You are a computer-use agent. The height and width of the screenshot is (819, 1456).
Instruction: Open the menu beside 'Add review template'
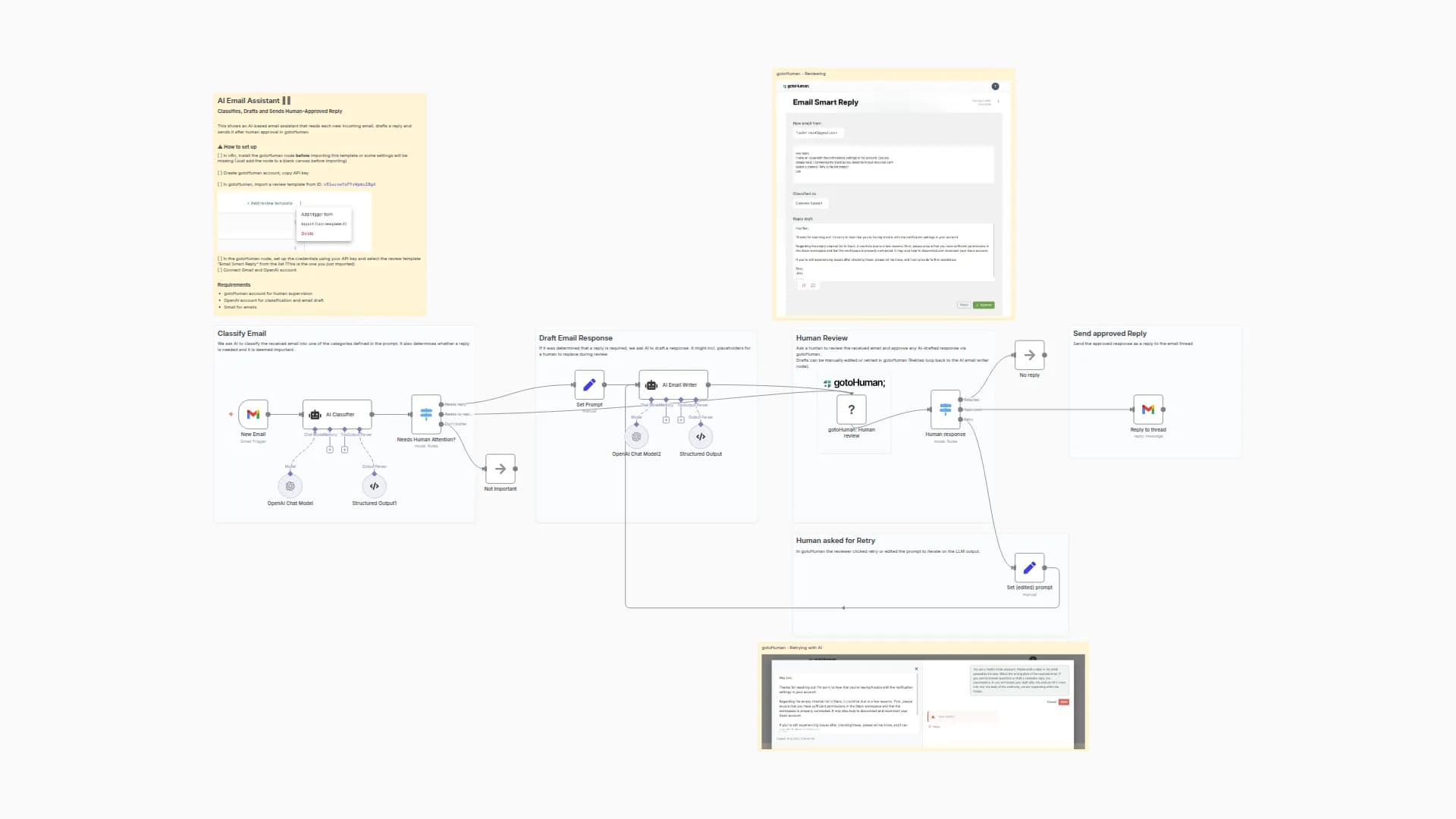[301, 203]
